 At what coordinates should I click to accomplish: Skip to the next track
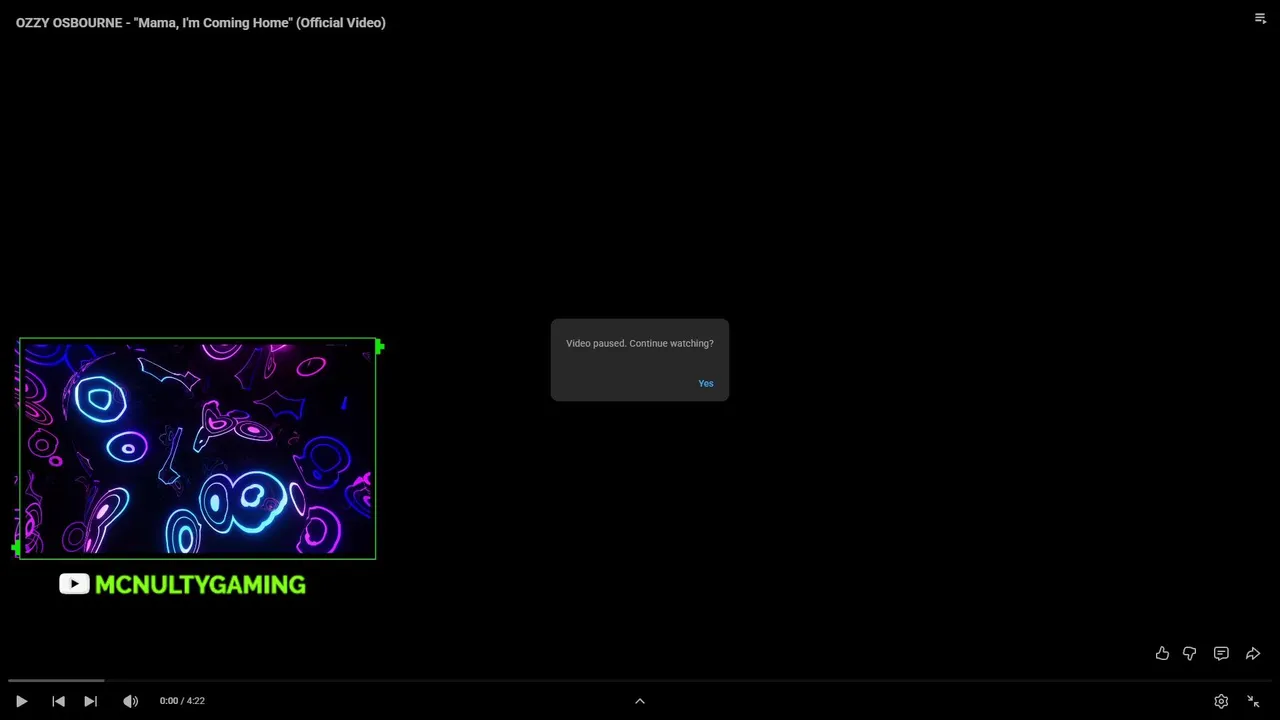(x=90, y=701)
